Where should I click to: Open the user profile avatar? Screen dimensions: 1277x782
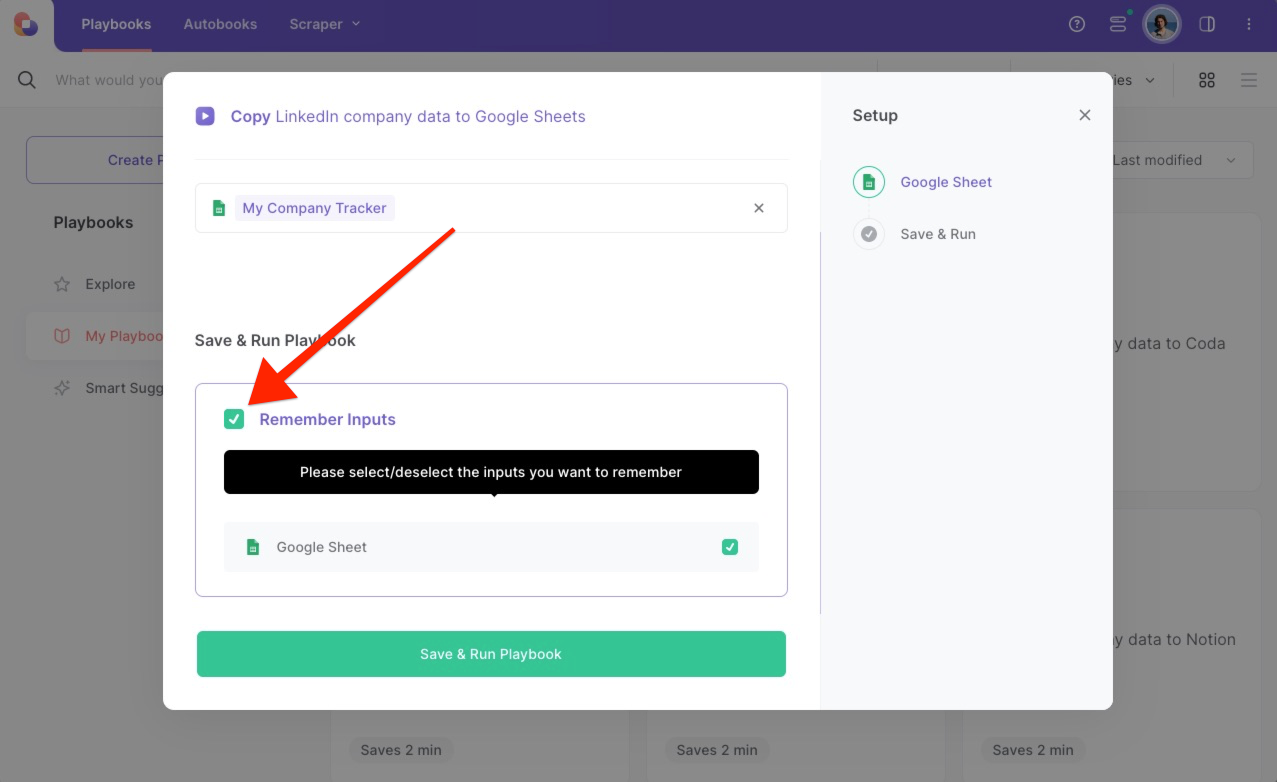pos(1162,24)
